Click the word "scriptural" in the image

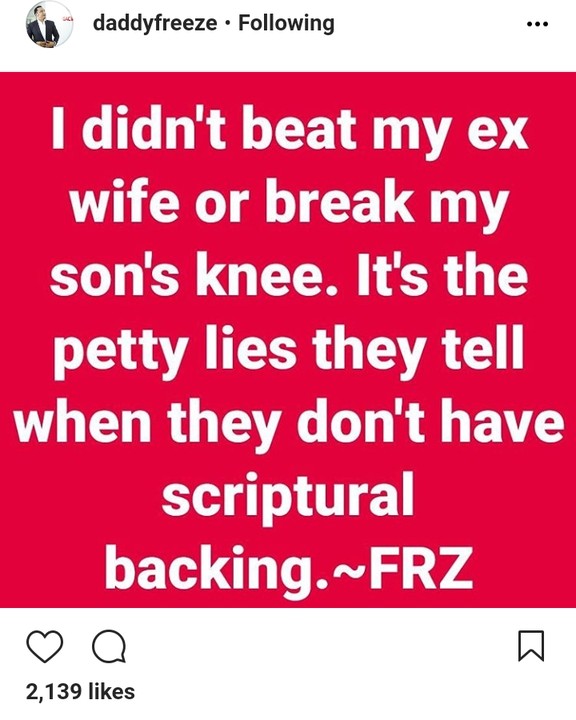pos(288,497)
